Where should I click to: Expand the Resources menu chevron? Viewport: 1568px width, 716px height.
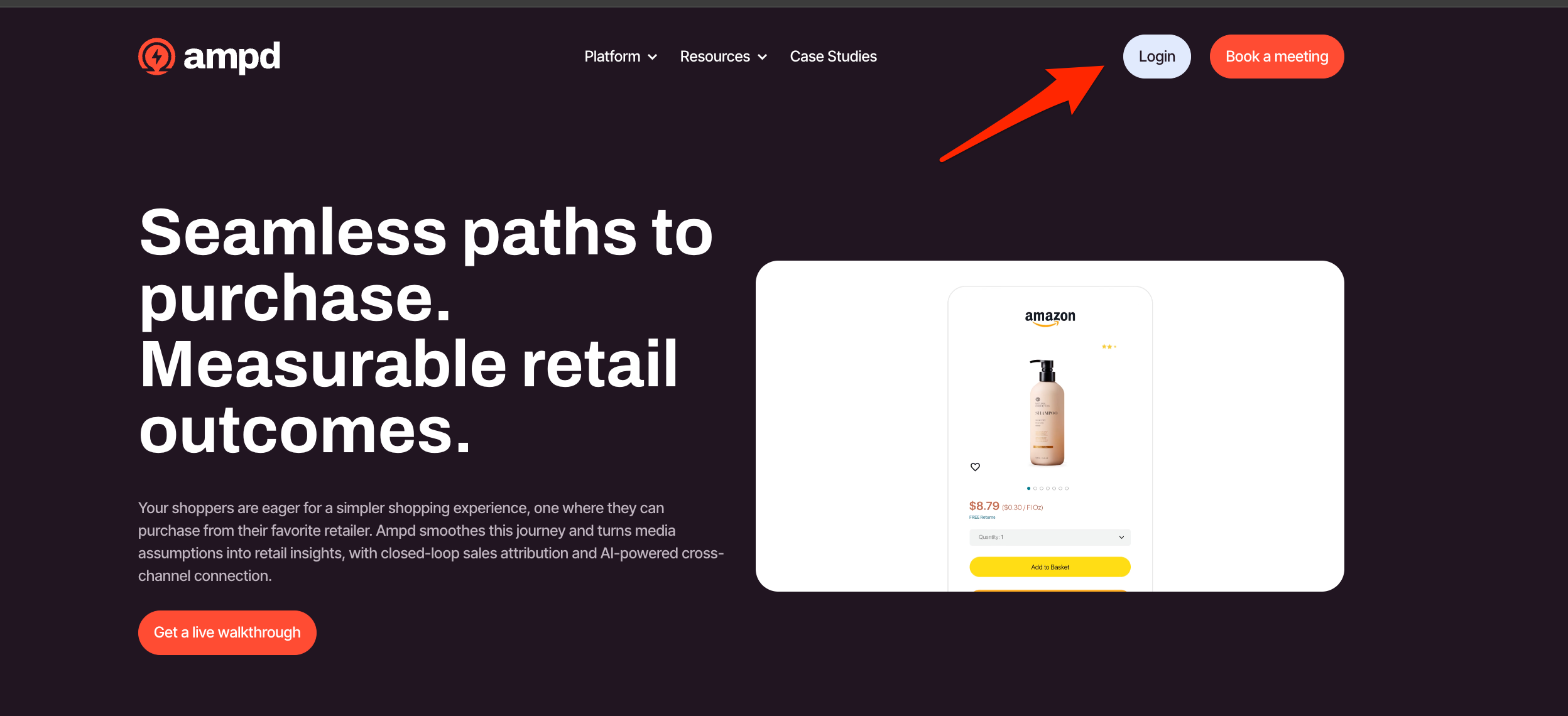tap(763, 57)
